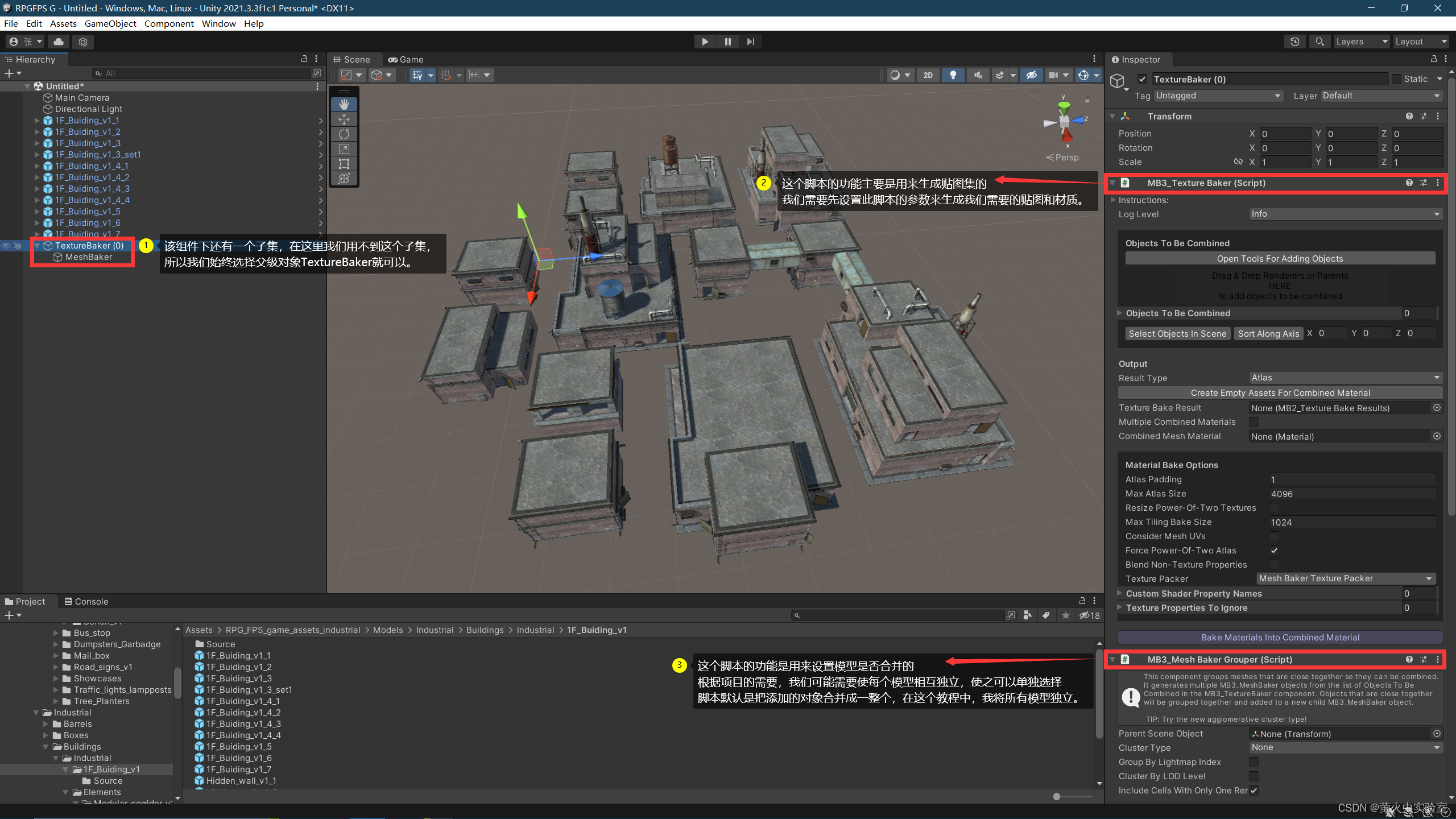Expand the Instructions foldout
The height and width of the screenshot is (819, 1456).
[1114, 200]
